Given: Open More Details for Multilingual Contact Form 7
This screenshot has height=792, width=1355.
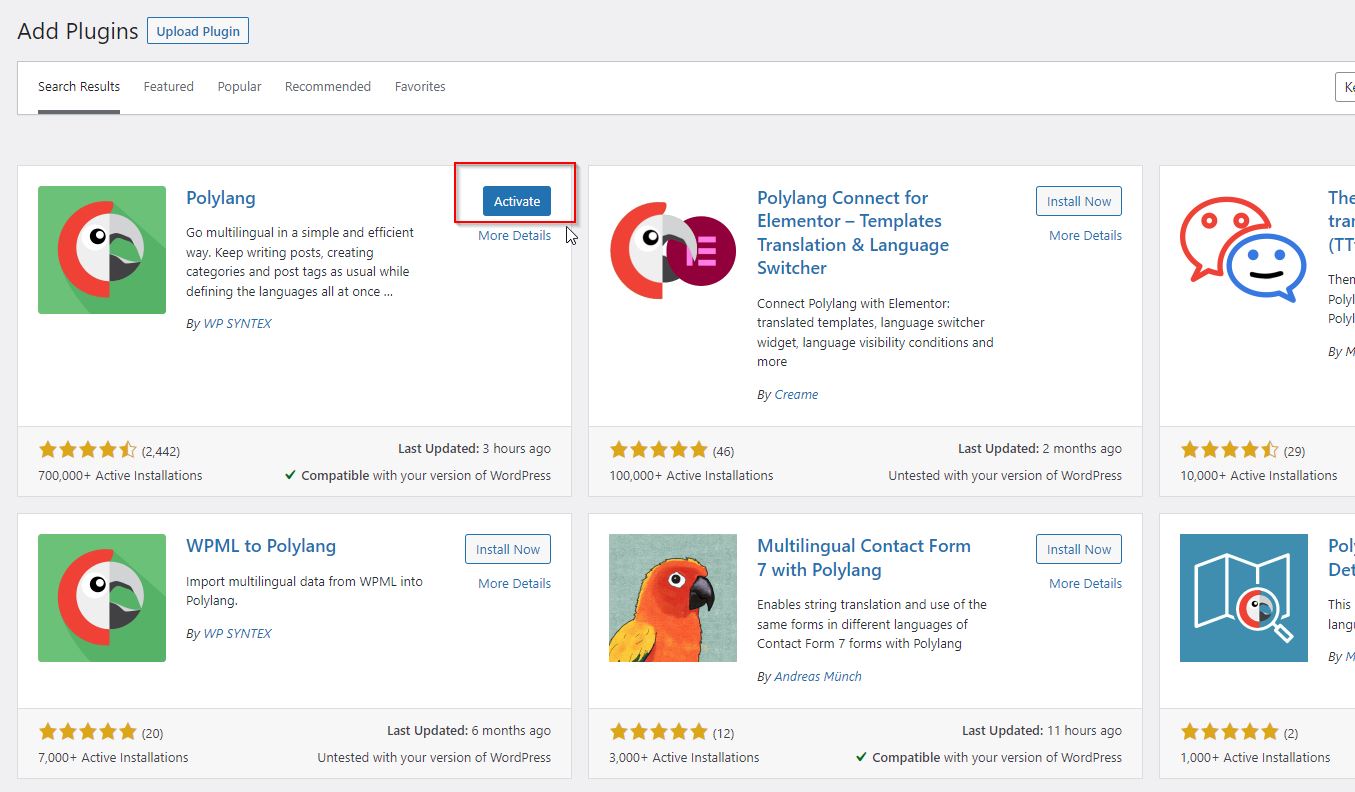Looking at the screenshot, I should point(1085,584).
